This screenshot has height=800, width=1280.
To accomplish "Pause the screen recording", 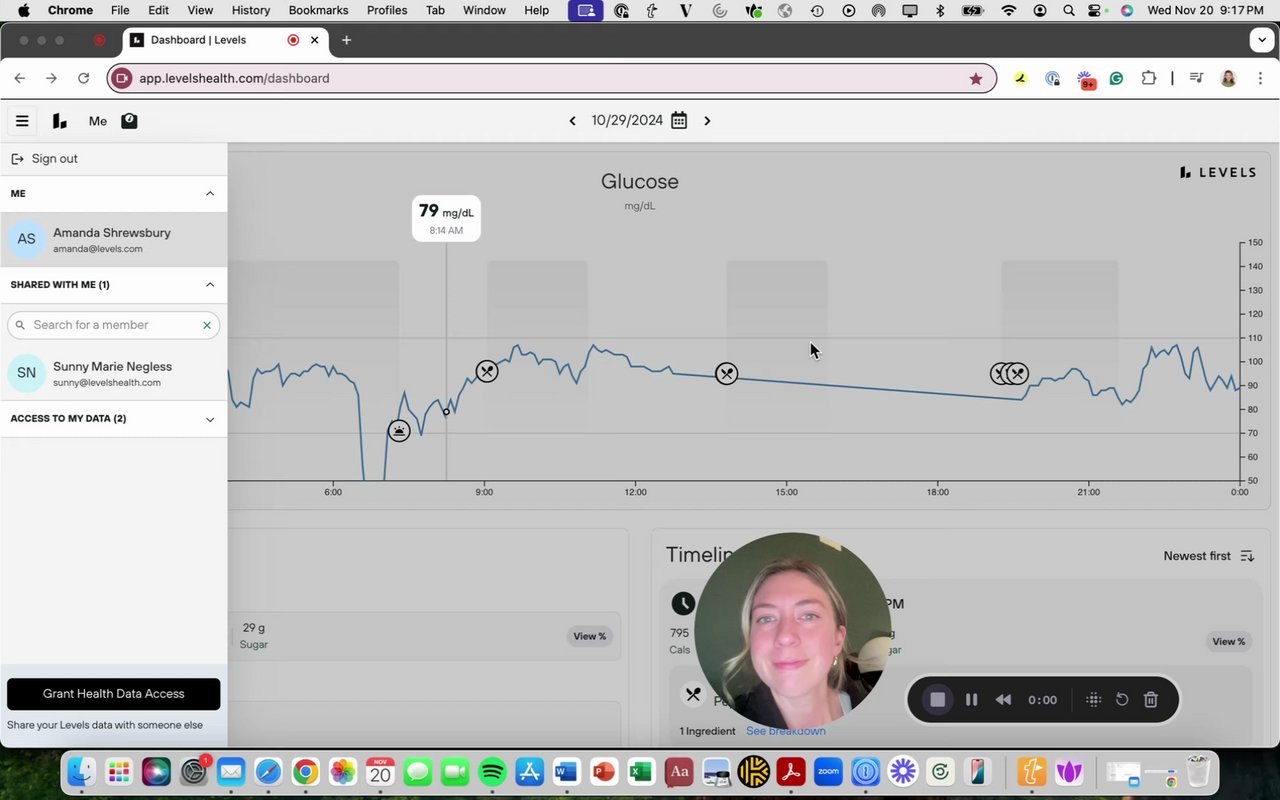I will coord(971,700).
